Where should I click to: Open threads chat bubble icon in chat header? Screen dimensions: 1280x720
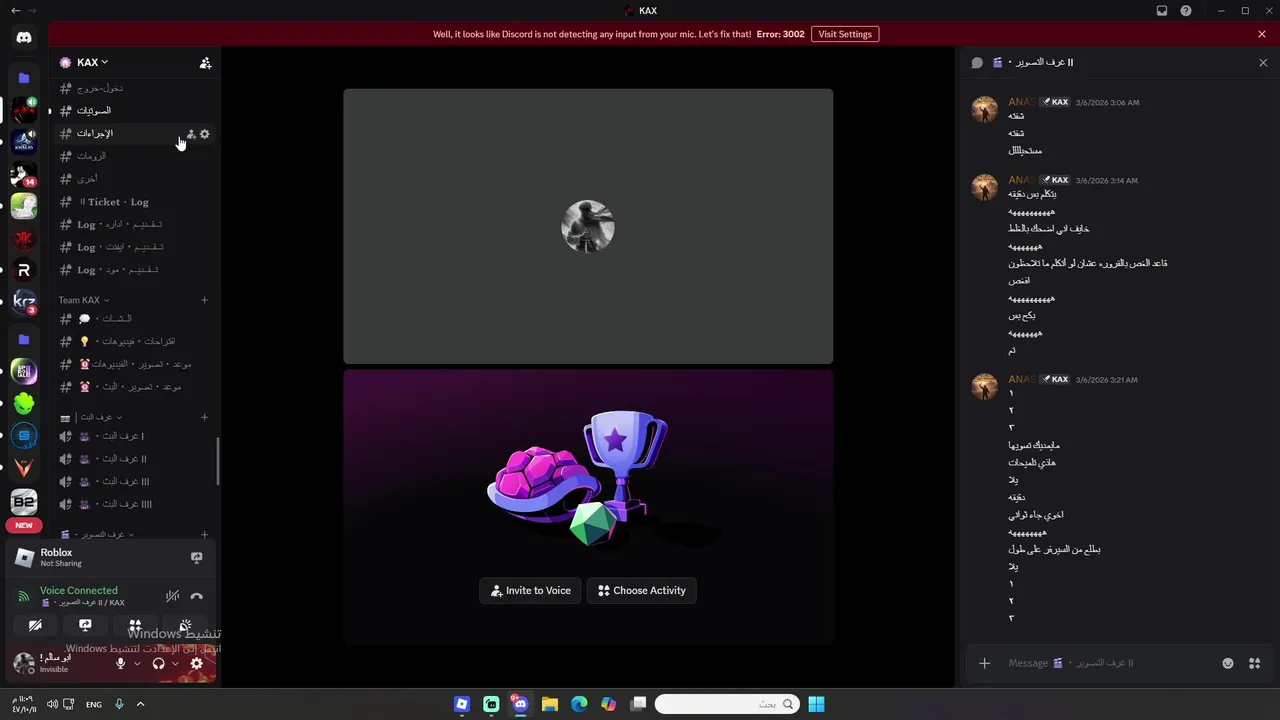click(977, 62)
